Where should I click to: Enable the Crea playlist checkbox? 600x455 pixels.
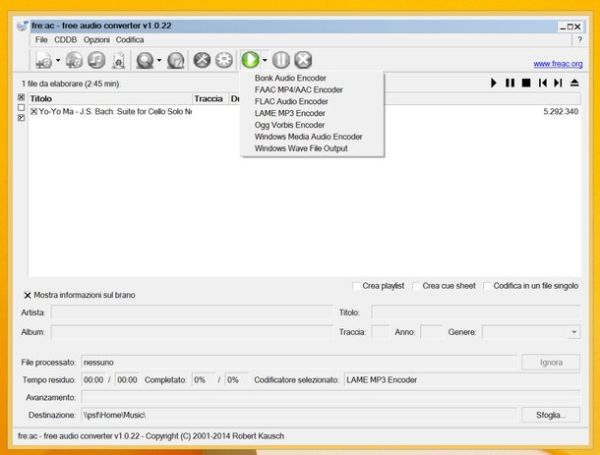(358, 286)
